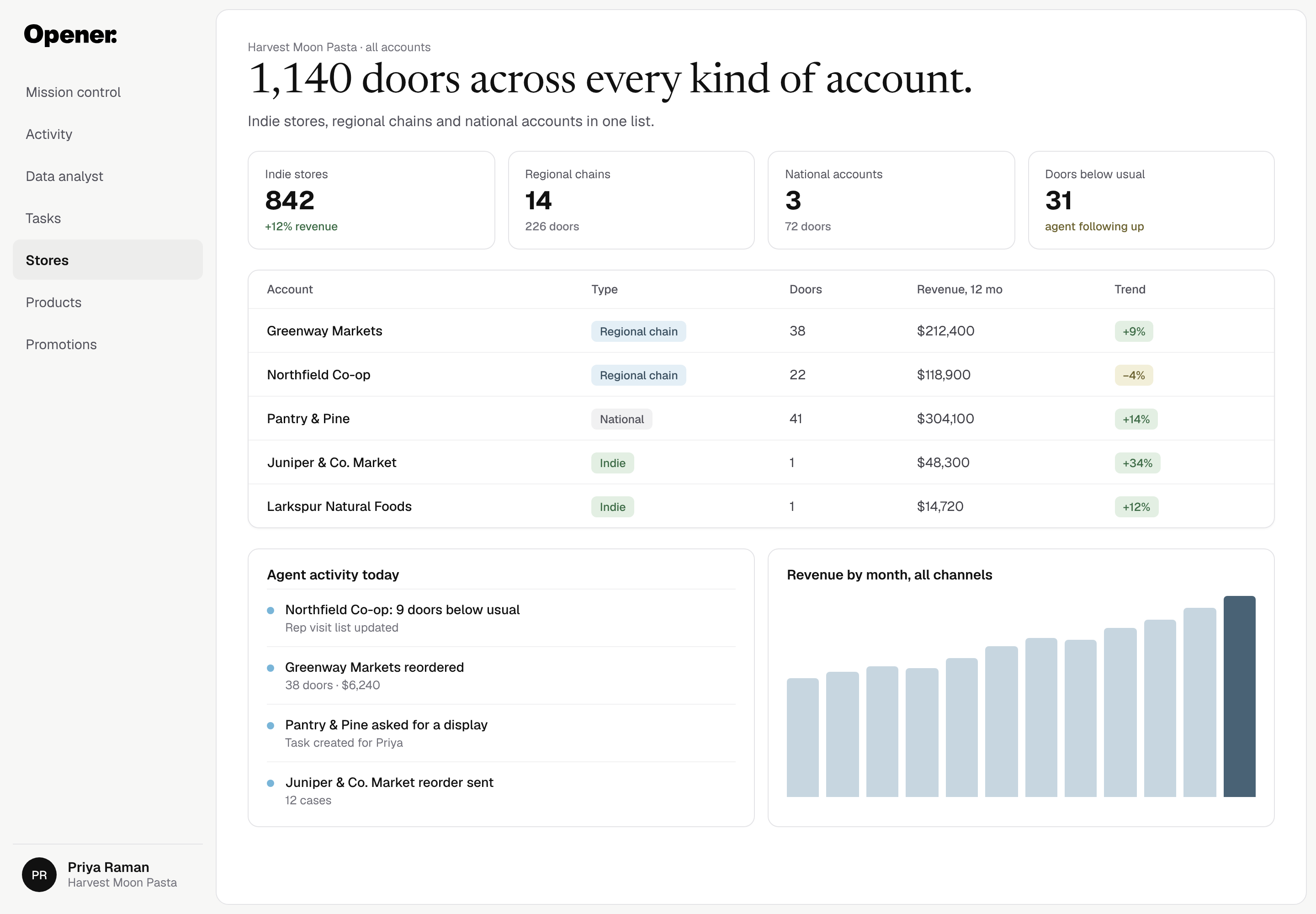Image resolution: width=1316 pixels, height=914 pixels.
Task: Sort by the Doors column header
Action: 805,289
